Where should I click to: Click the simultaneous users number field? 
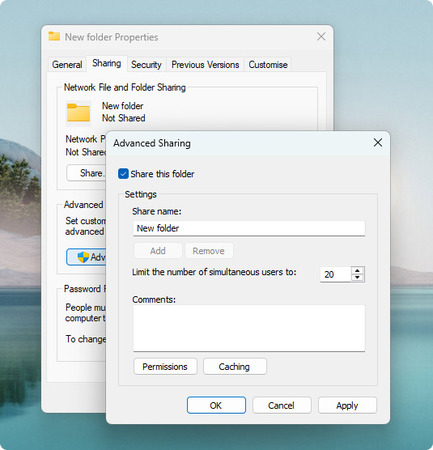tap(335, 274)
